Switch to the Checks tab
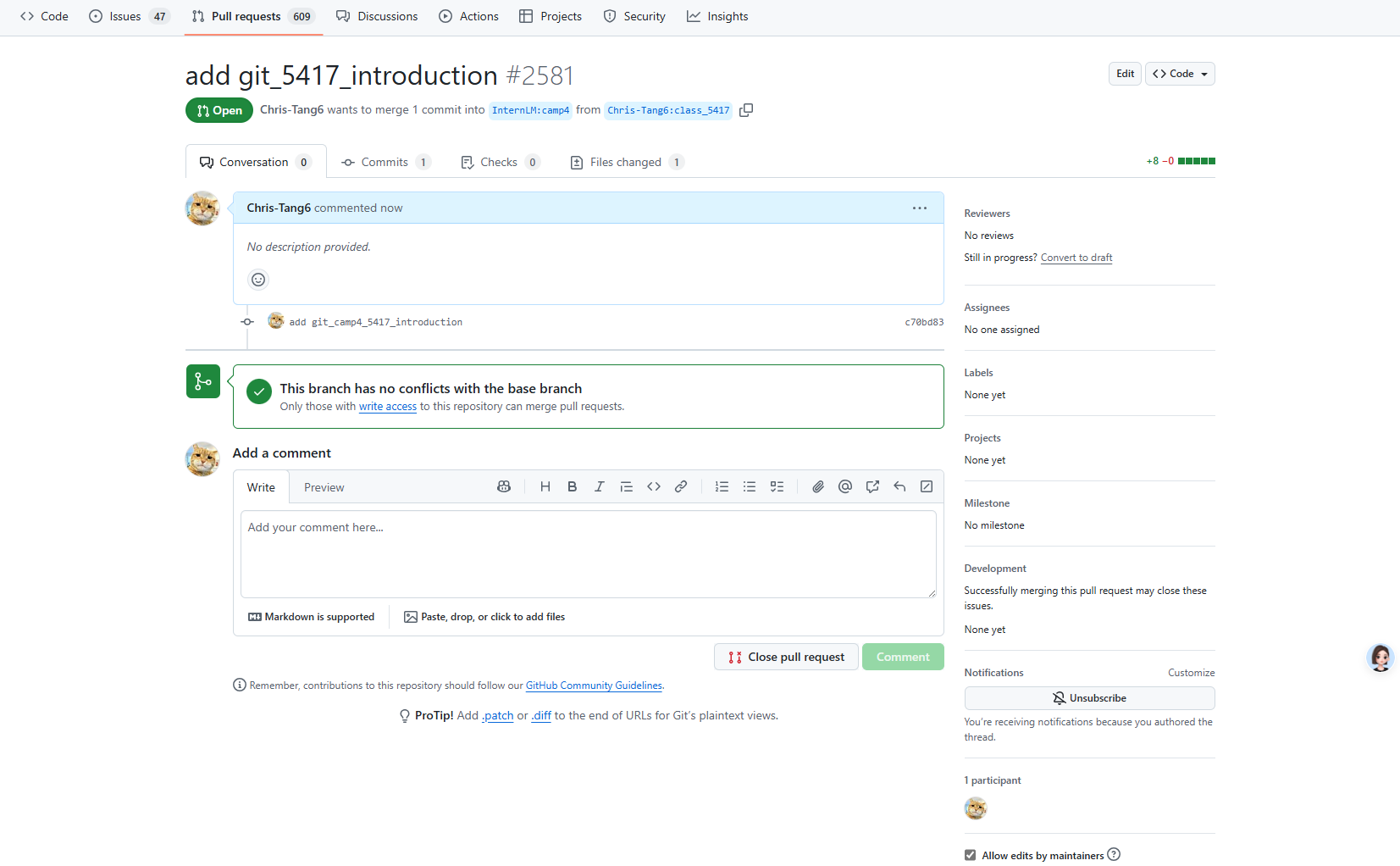Screen dimensions: 1400x866 tap(500, 162)
